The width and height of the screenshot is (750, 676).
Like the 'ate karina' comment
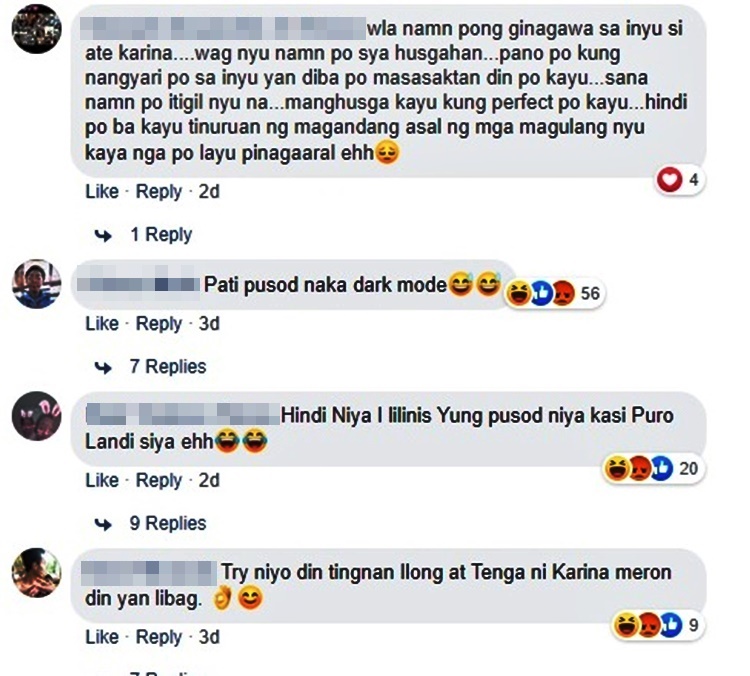pyautogui.click(x=102, y=192)
